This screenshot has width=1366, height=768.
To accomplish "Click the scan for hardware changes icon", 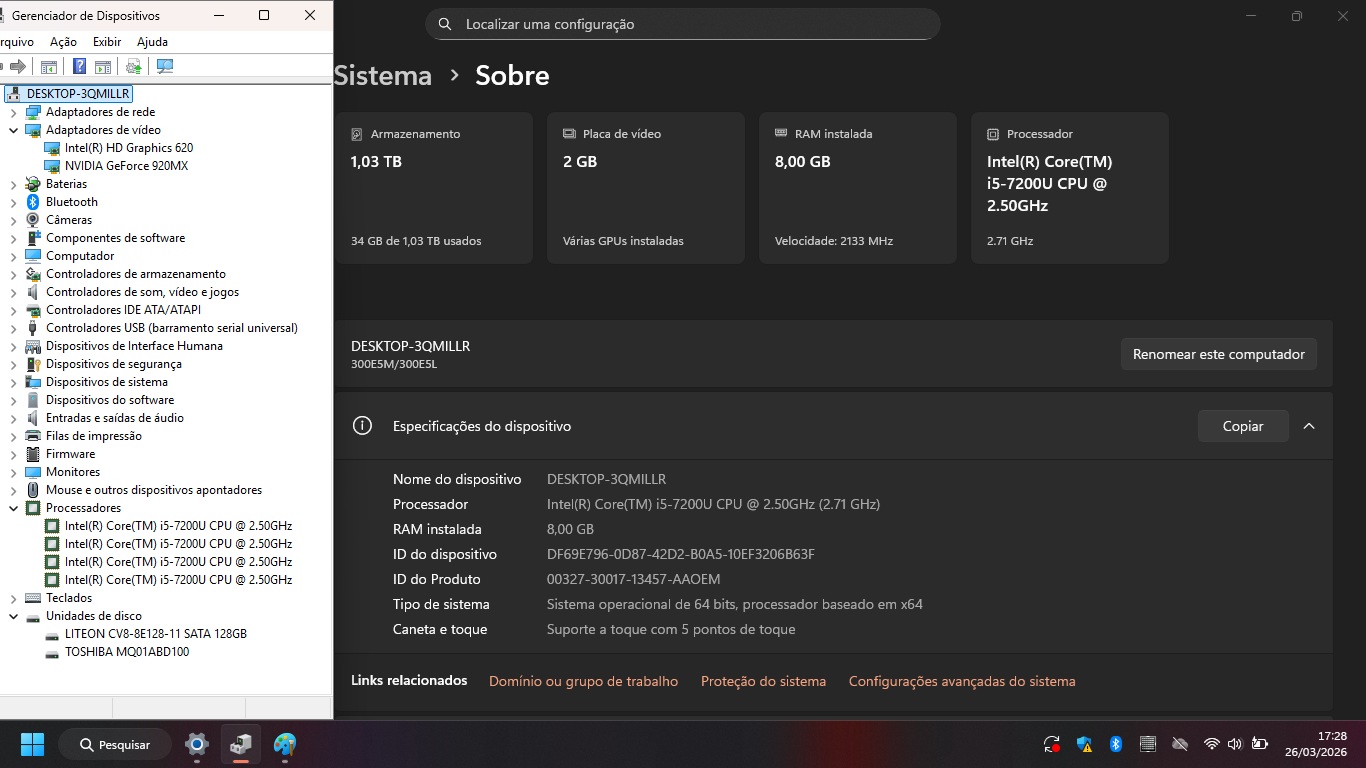I will 165,67.
